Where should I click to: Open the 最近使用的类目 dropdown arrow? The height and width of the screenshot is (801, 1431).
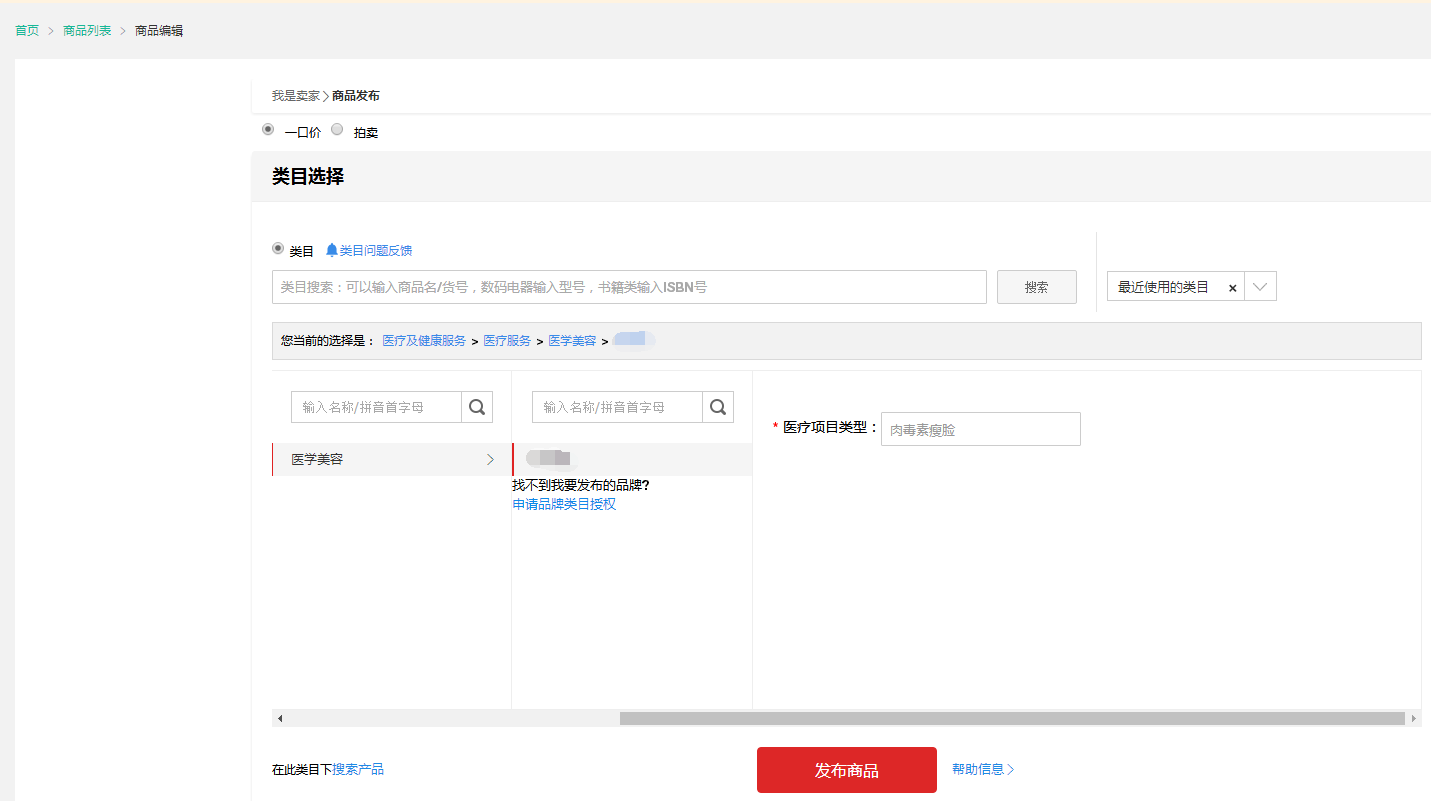click(1260, 287)
